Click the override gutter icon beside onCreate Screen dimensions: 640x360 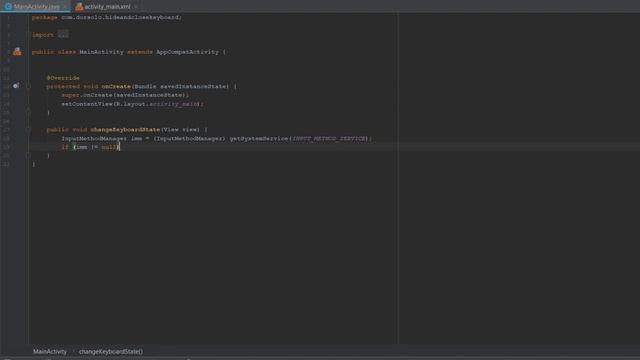click(x=16, y=86)
